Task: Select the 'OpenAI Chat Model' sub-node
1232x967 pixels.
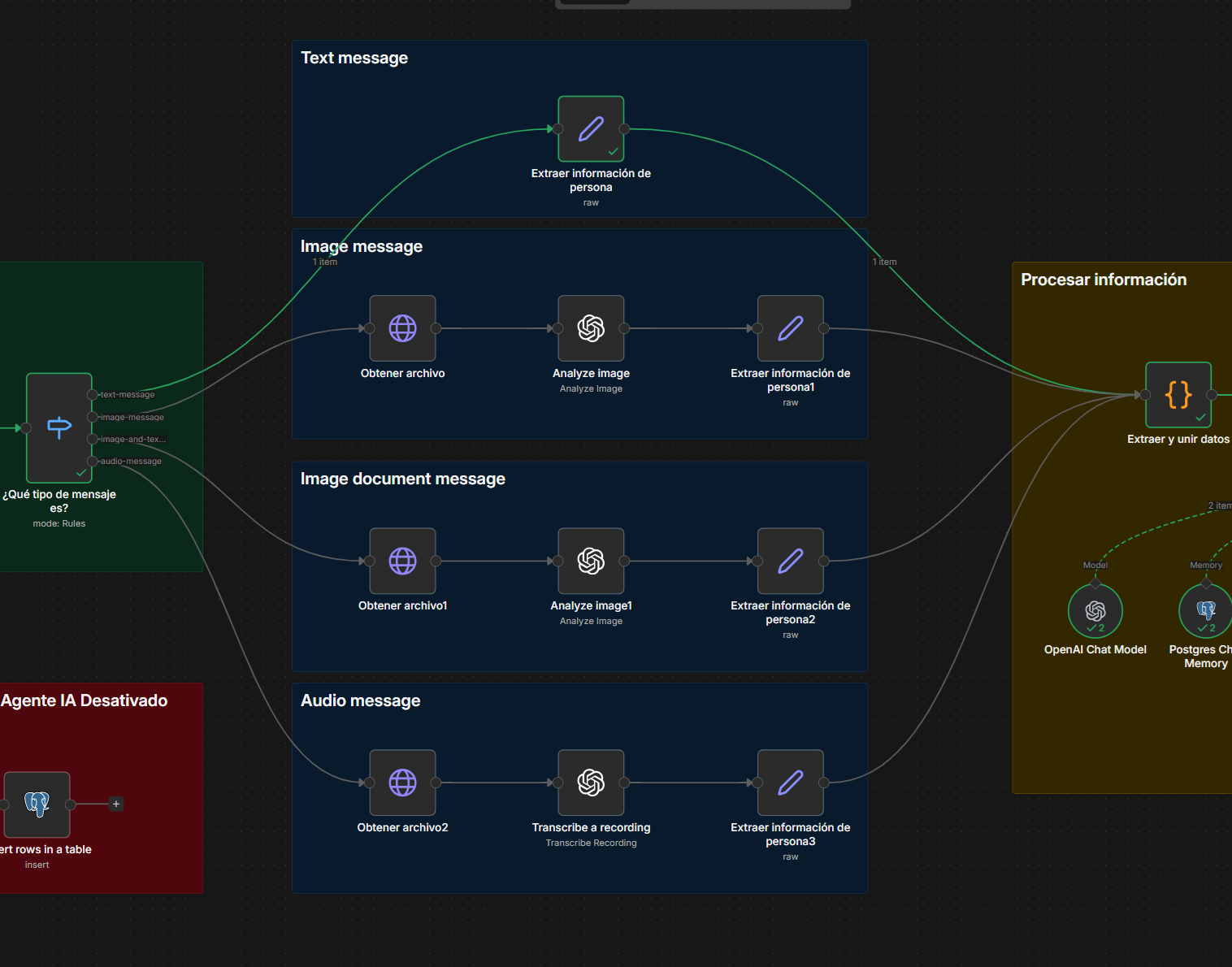Action: [1095, 611]
